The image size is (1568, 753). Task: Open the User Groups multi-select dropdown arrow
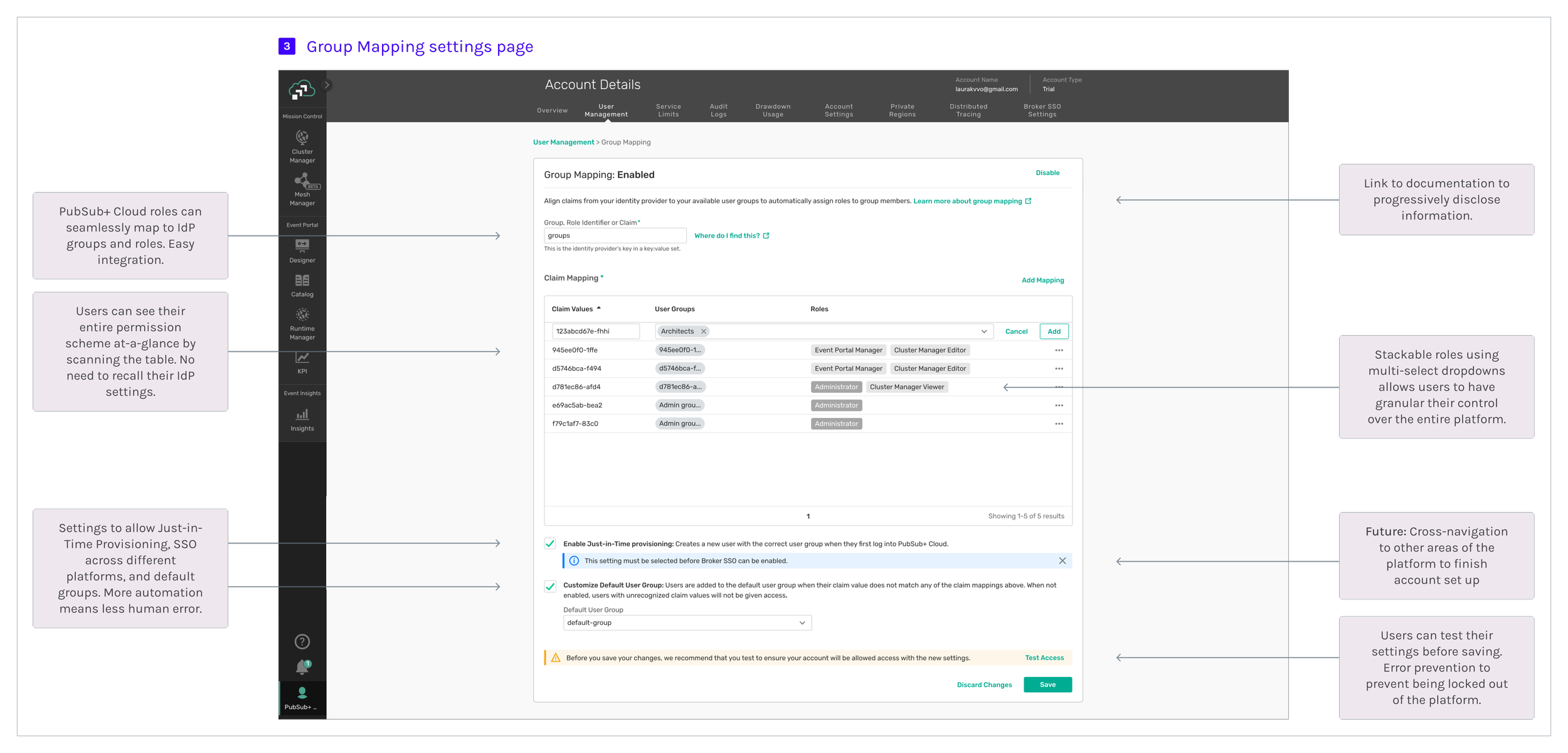point(983,331)
